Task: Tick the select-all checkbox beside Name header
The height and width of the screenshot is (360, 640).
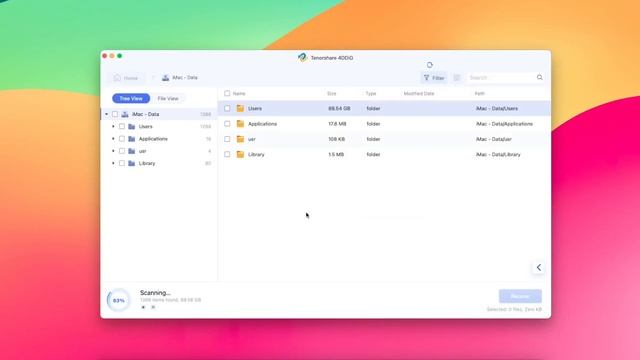Action: (227, 93)
